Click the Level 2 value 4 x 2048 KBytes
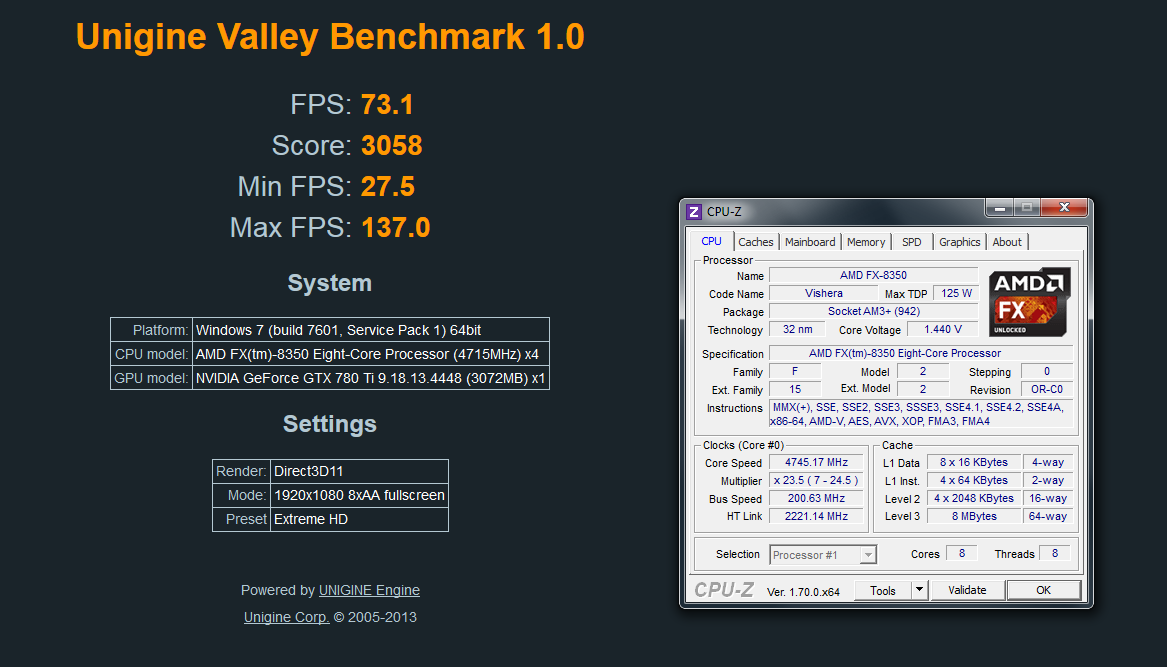1167x667 pixels. click(x=973, y=498)
